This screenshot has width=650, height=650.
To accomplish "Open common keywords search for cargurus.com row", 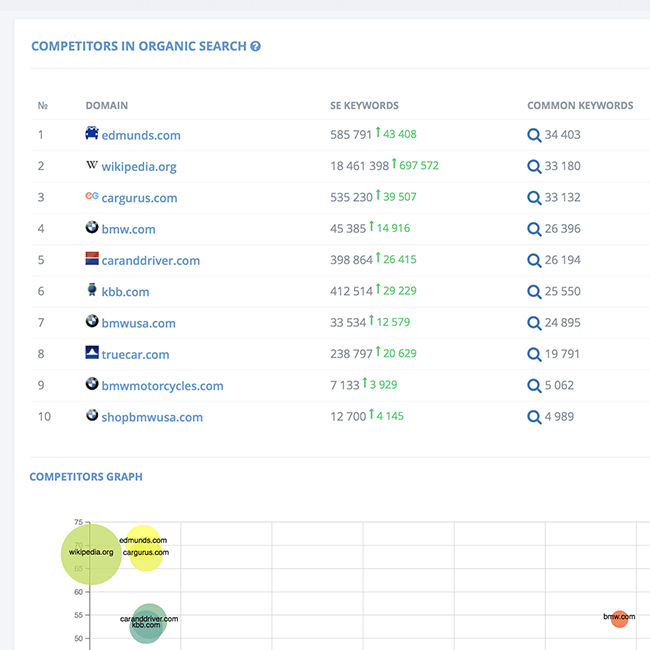I will pyautogui.click(x=534, y=197).
